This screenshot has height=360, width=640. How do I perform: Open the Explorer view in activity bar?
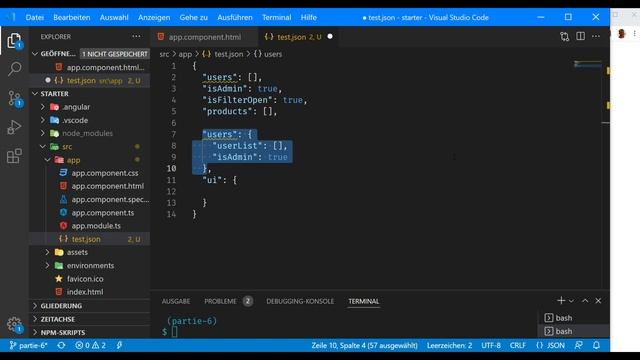click(14, 41)
